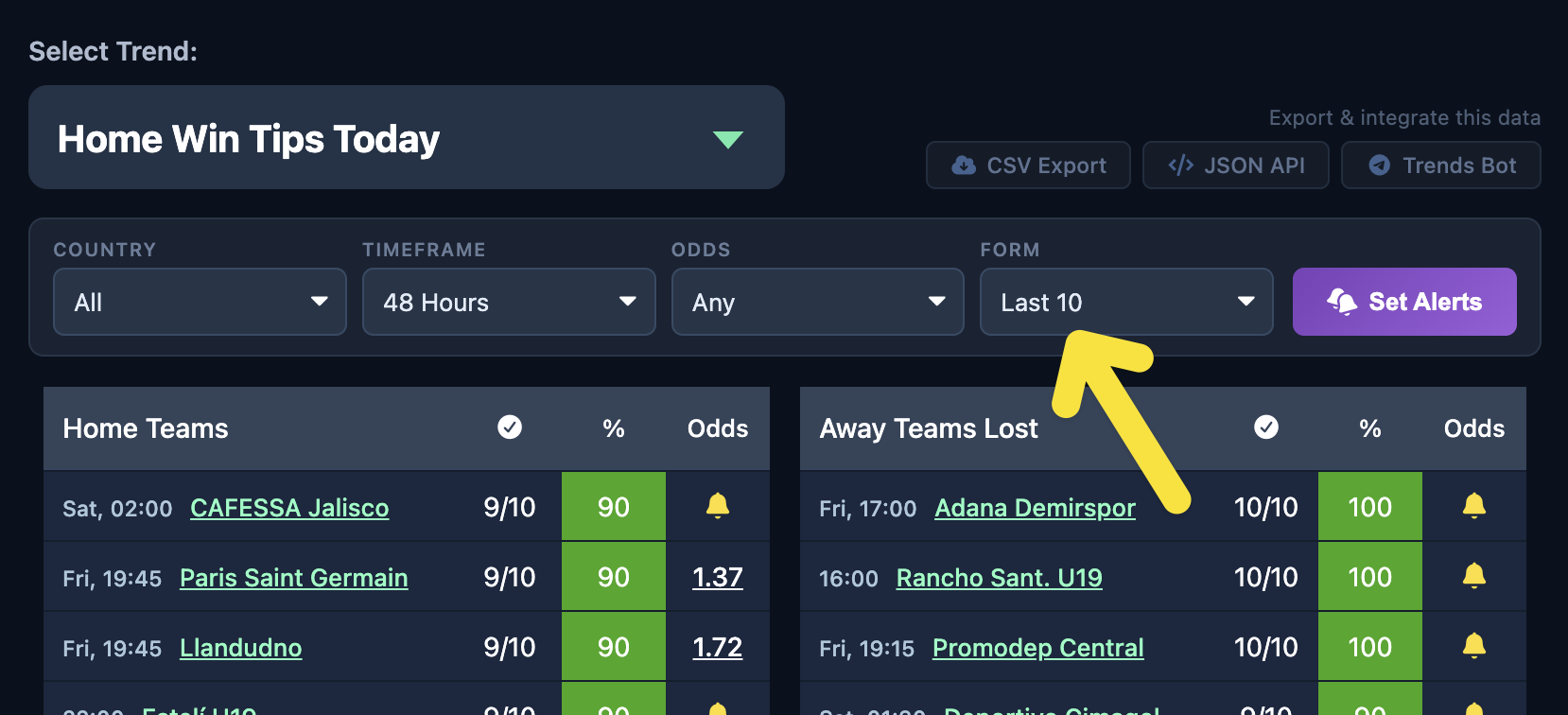Click the alert bell for Adana Demirspor
Screen dimensions: 1568x715
pyautogui.click(x=1473, y=506)
